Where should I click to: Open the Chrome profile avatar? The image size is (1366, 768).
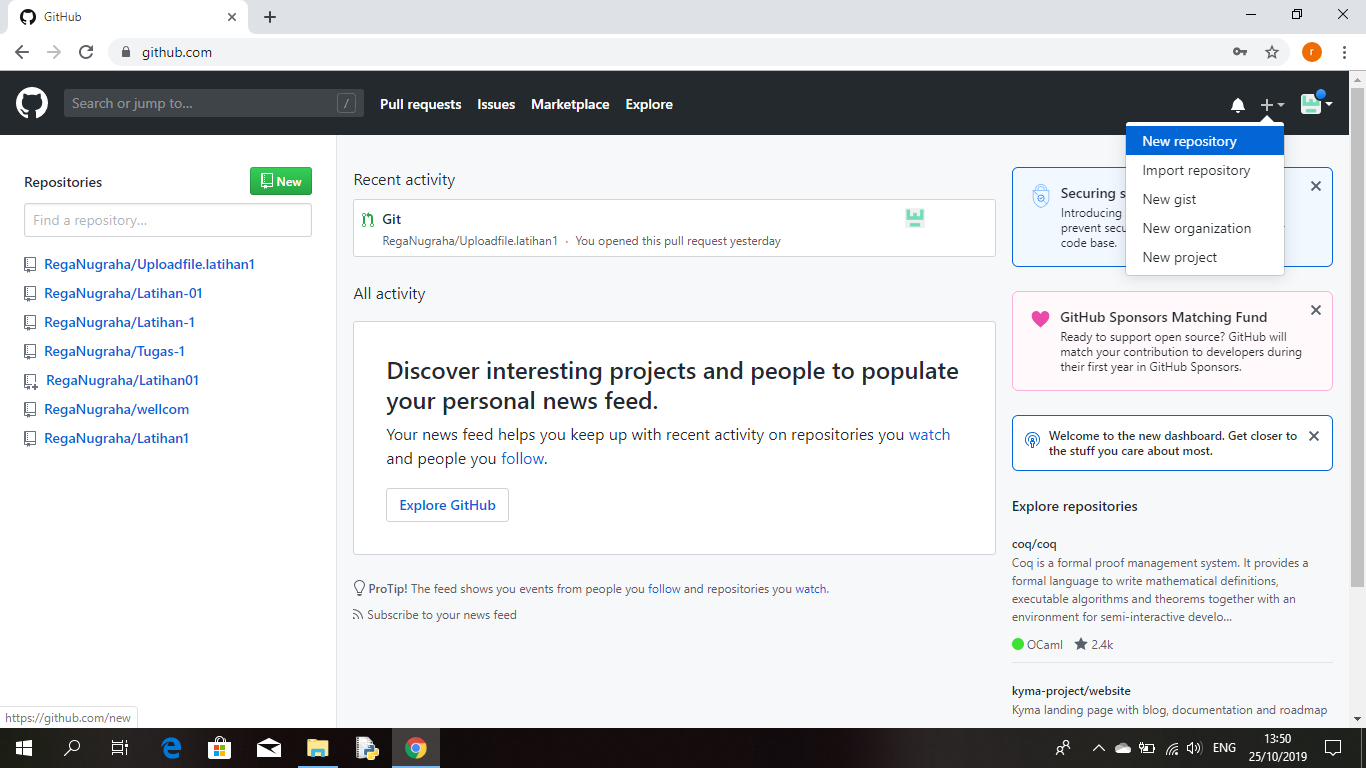(x=1311, y=52)
